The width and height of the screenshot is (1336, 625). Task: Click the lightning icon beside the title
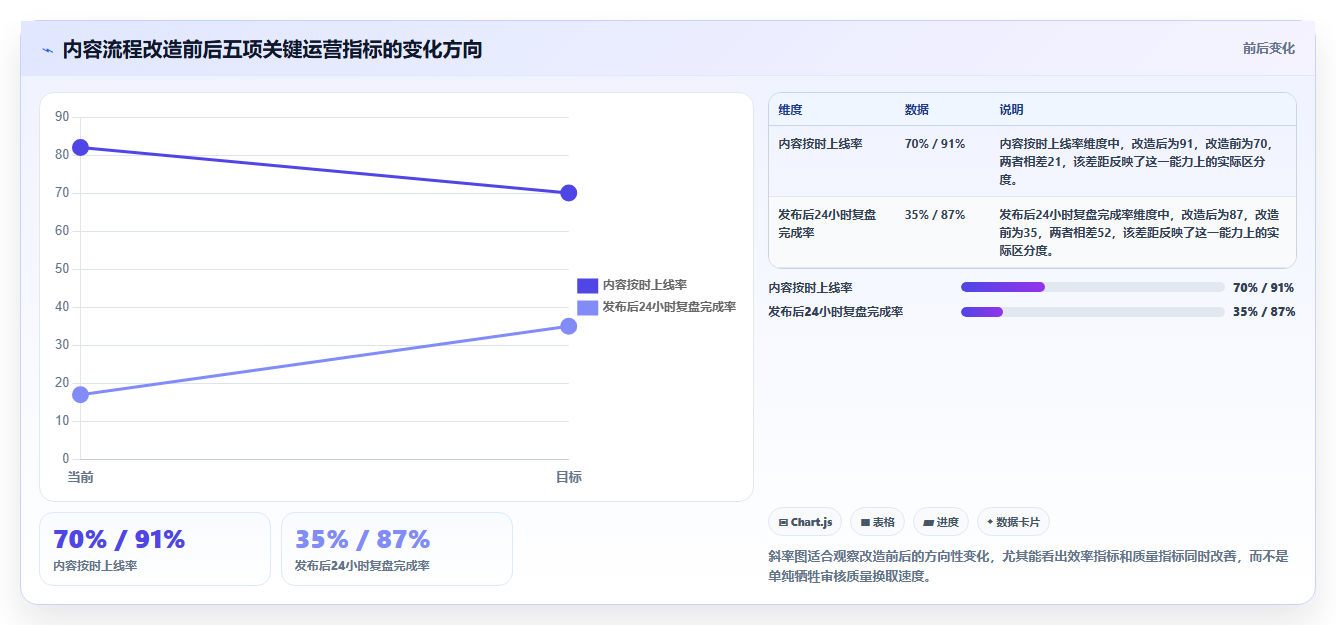pyautogui.click(x=47, y=50)
